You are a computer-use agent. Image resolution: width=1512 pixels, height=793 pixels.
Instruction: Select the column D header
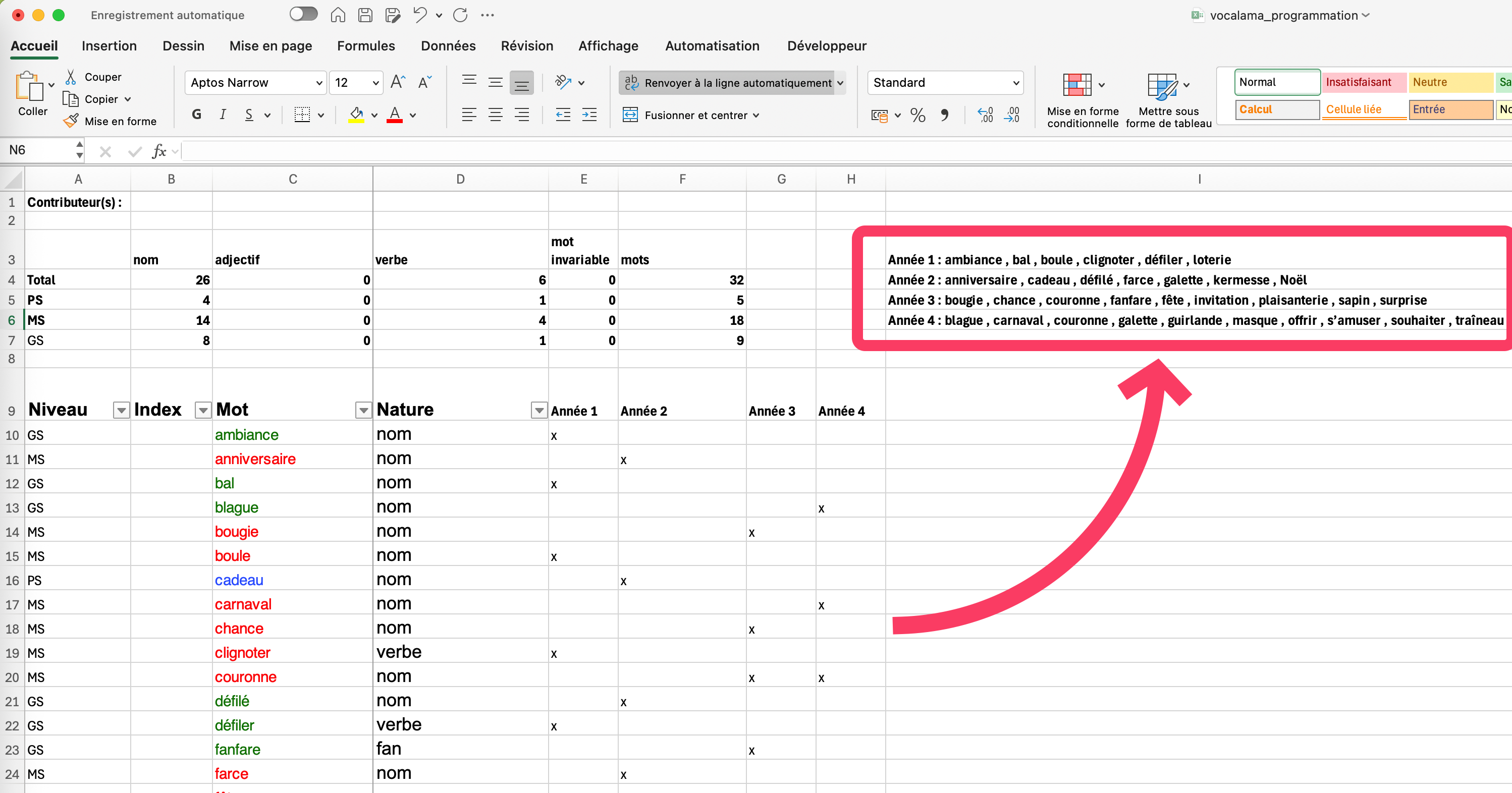(x=461, y=179)
